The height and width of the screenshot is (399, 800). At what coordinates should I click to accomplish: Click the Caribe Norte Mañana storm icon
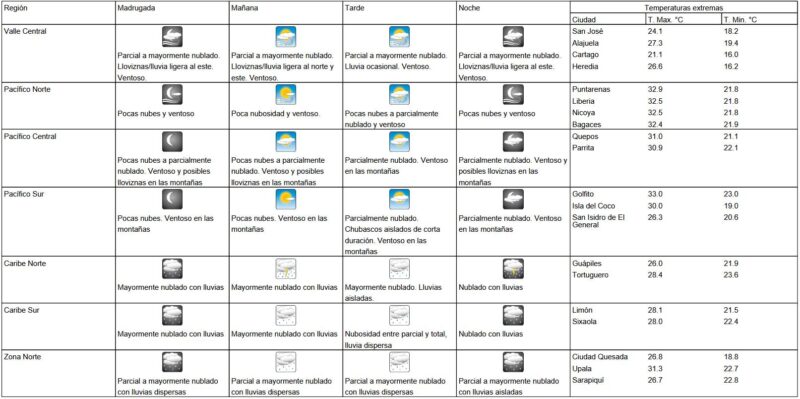tap(286, 268)
